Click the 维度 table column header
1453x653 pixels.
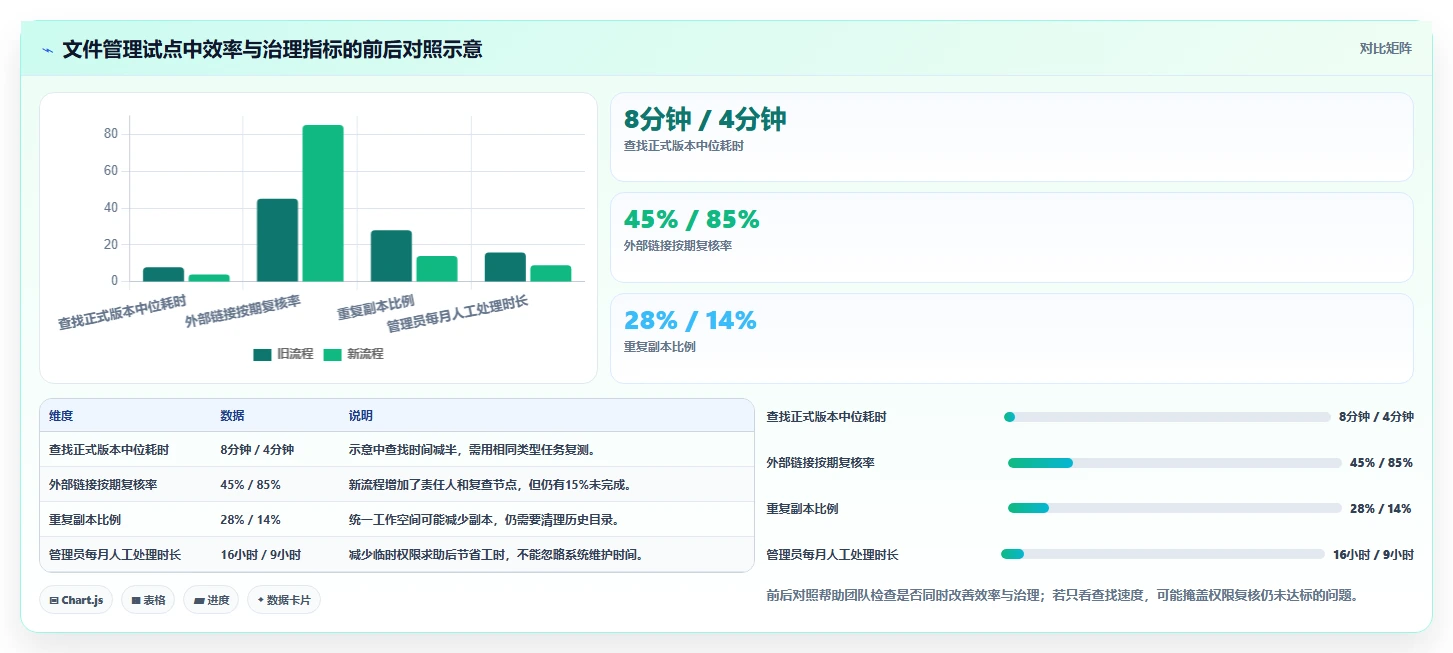tap(61, 416)
